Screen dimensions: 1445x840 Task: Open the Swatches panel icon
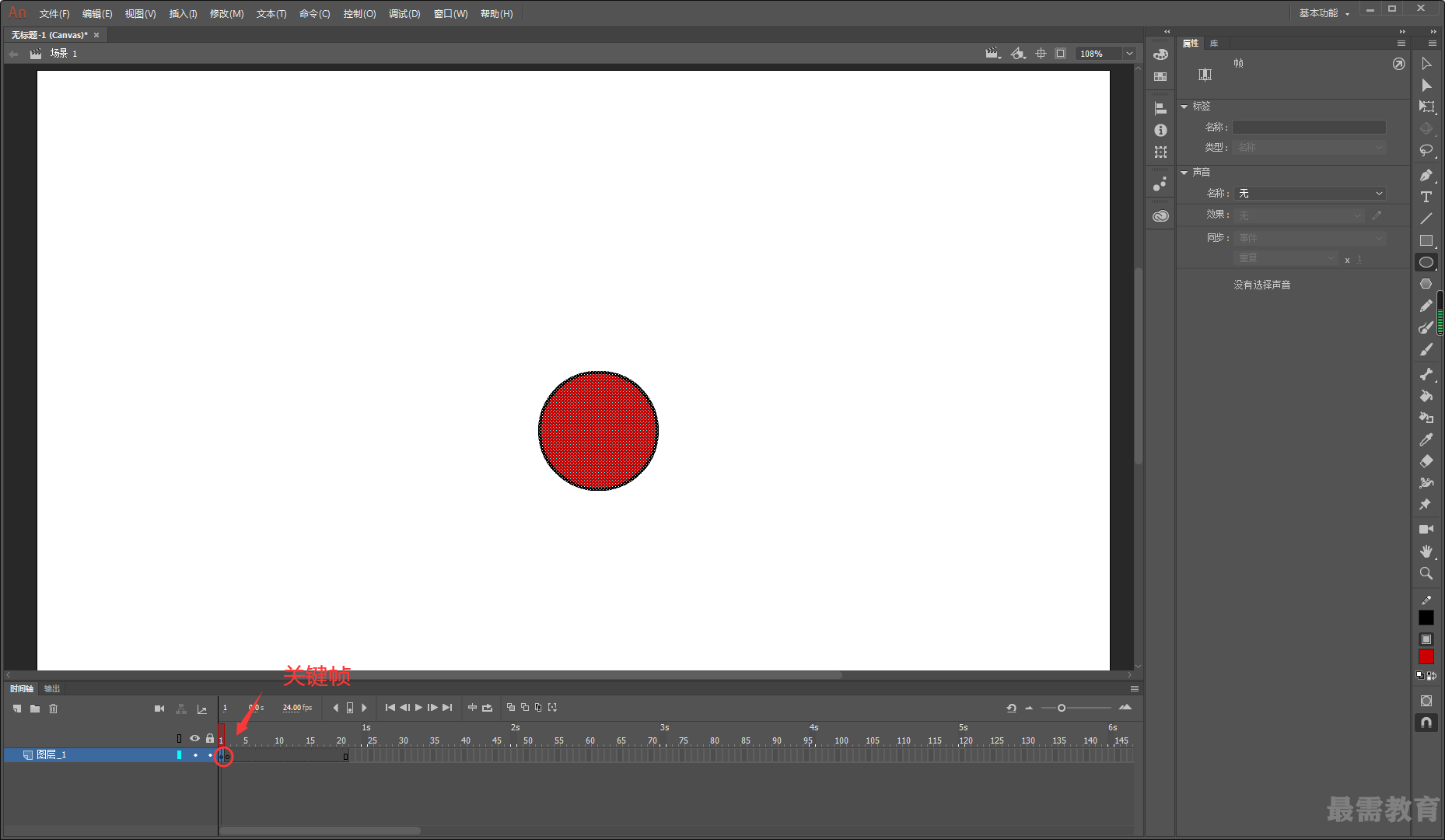[x=1160, y=76]
